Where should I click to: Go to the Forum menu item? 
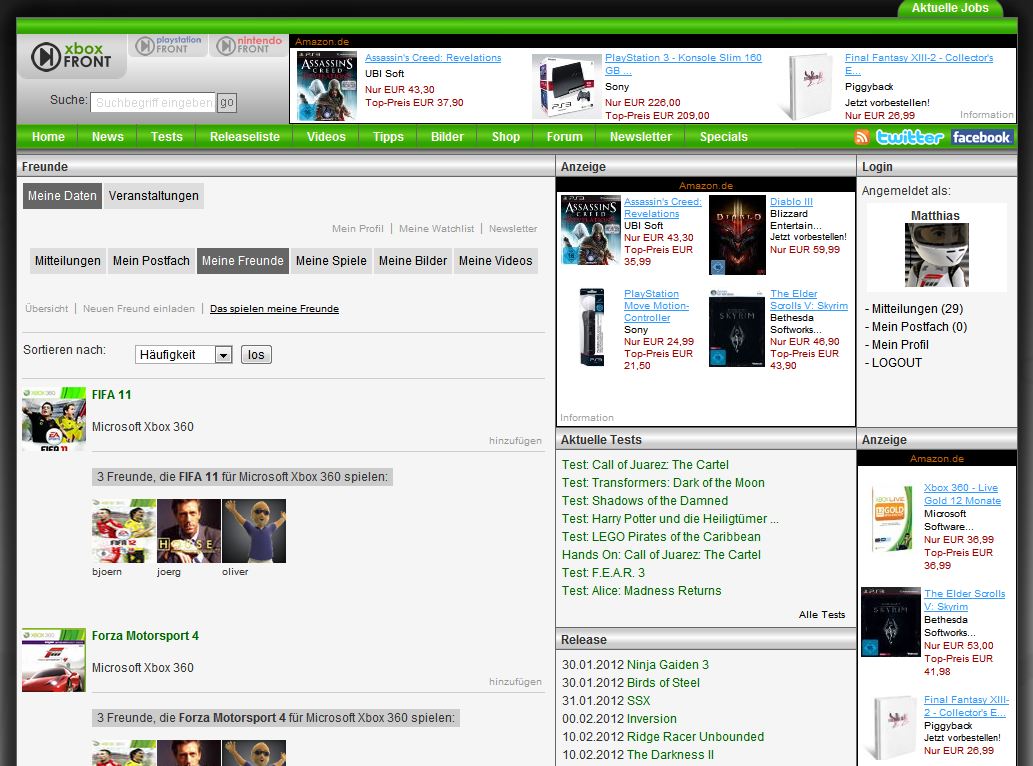pos(564,137)
